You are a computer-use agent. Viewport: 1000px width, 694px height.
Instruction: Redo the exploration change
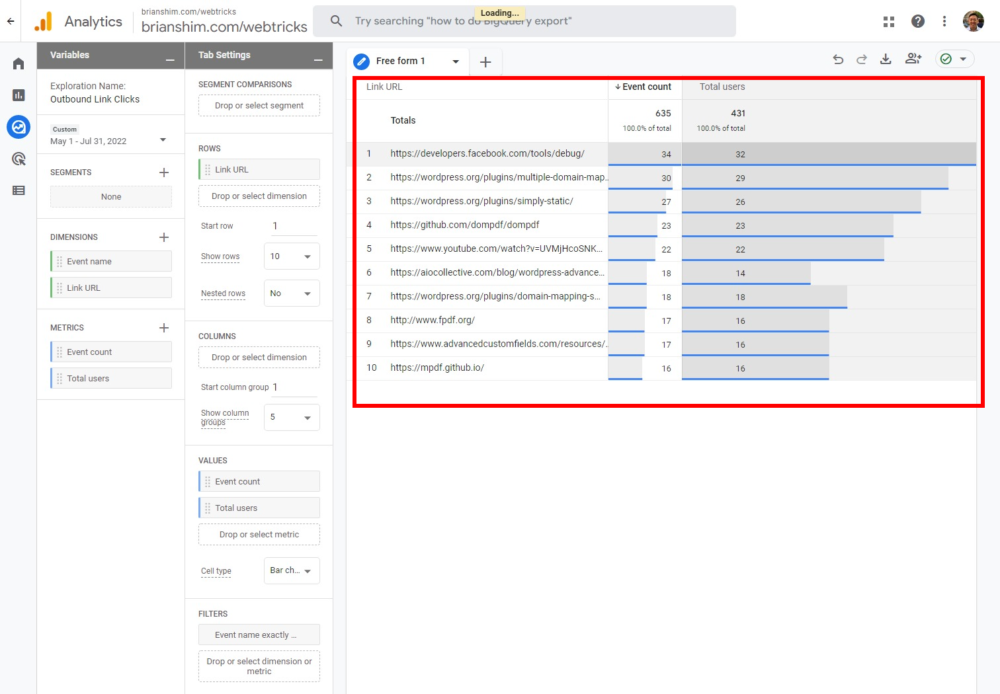(x=861, y=59)
